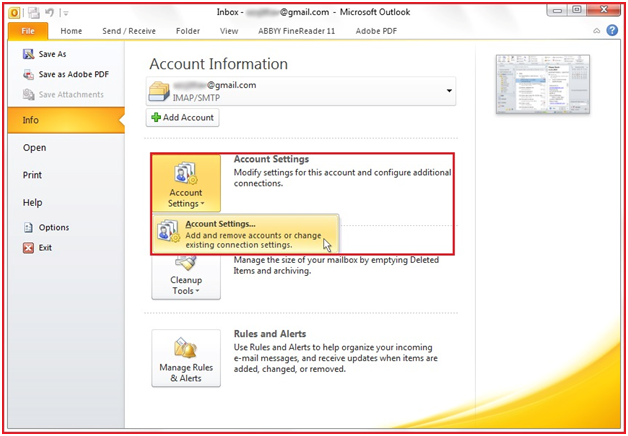
Task: Click the red Exit X icon
Action: 28,248
